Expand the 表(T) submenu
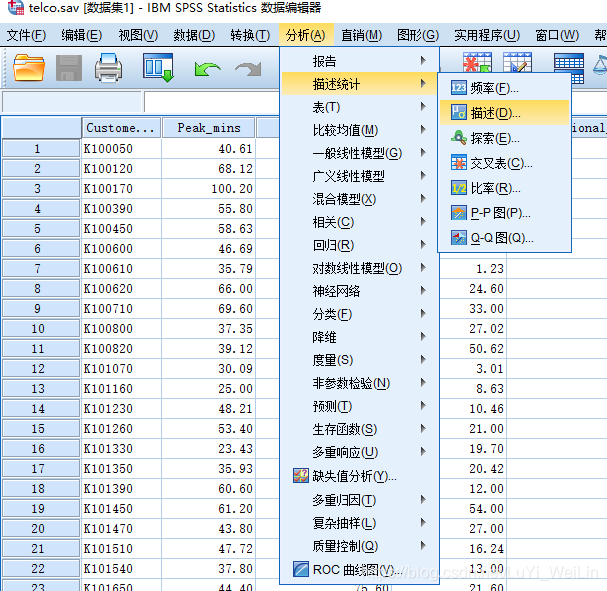 click(x=360, y=107)
